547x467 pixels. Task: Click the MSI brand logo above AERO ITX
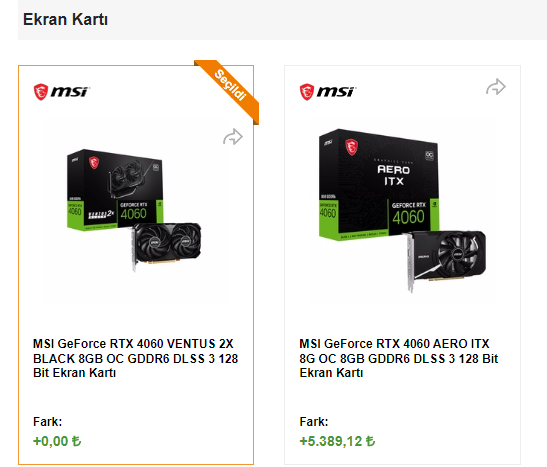coord(328,92)
